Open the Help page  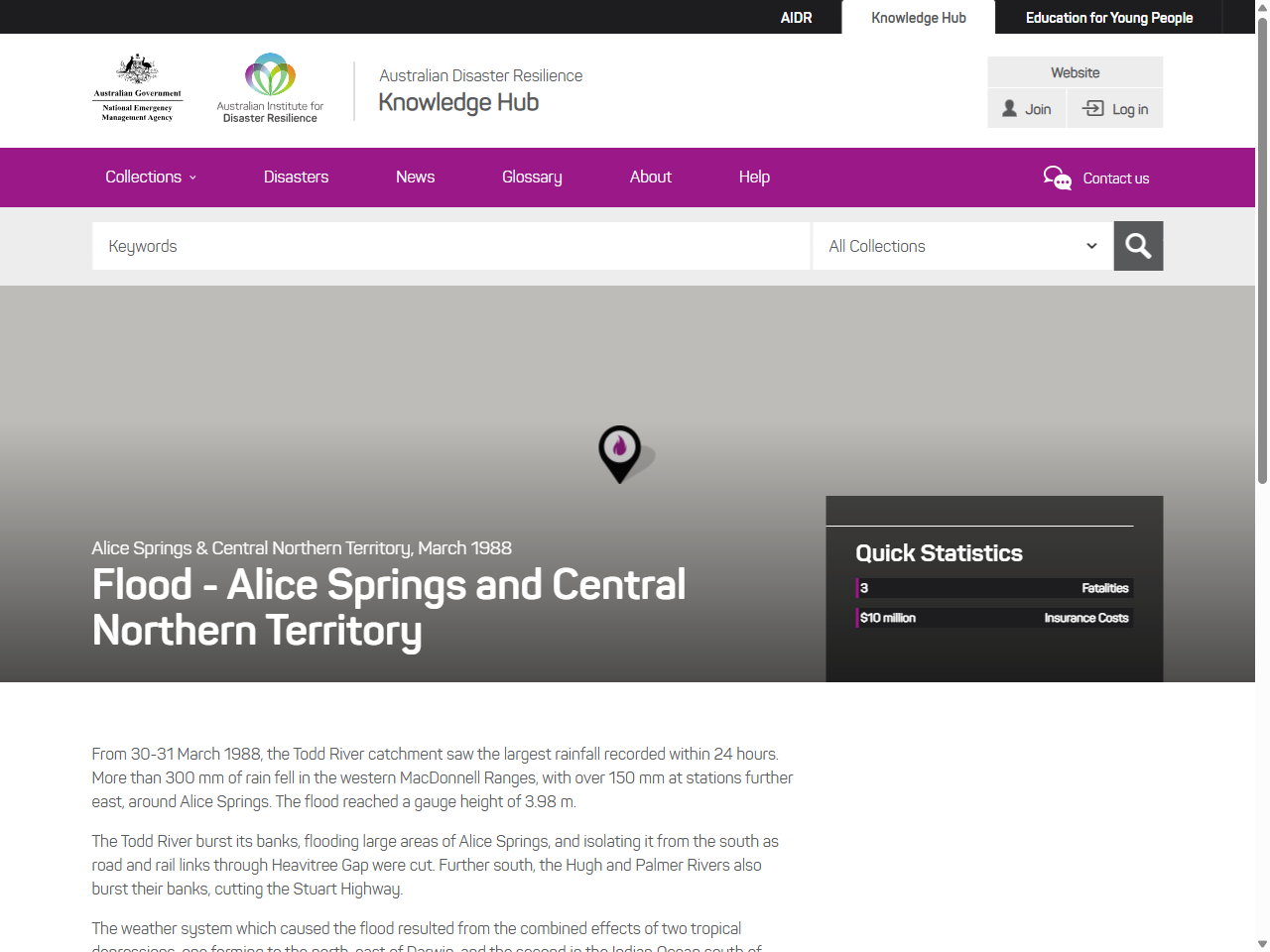point(754,178)
